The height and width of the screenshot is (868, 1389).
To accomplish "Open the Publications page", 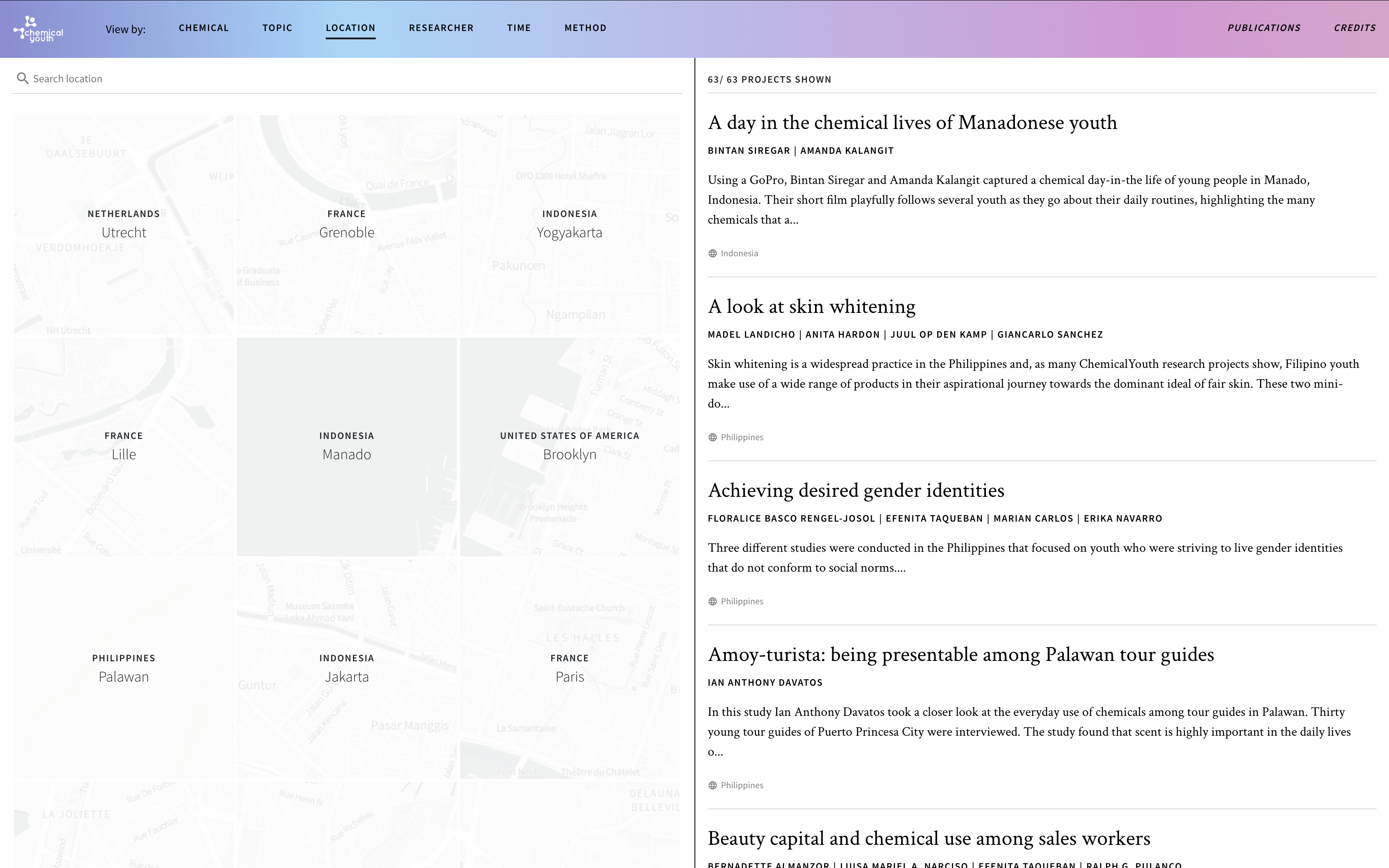I will (1264, 28).
